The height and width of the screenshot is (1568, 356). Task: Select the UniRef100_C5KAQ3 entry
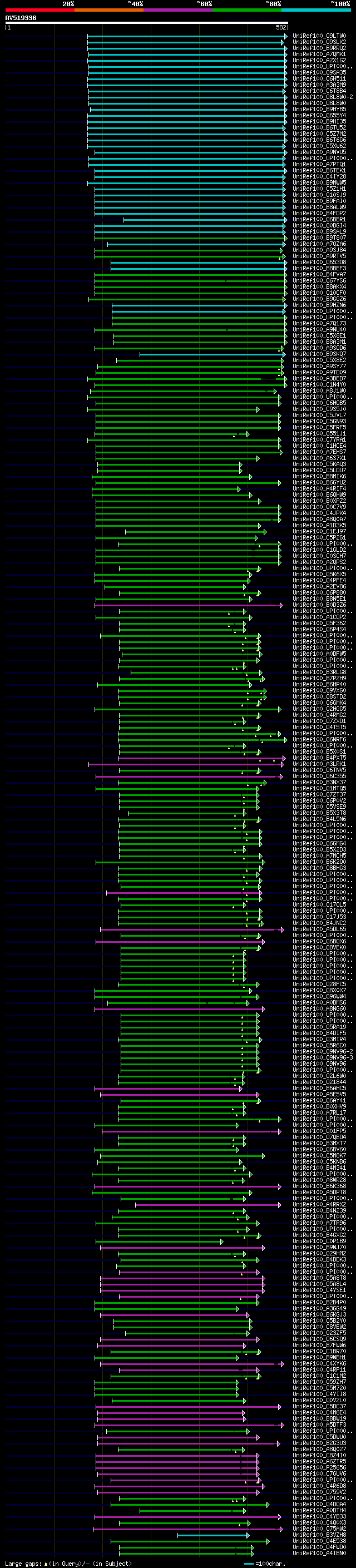pos(319,464)
